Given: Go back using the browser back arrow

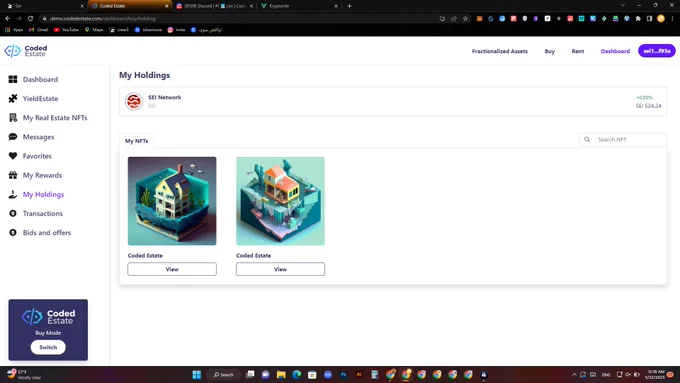Looking at the screenshot, I should 7,18.
